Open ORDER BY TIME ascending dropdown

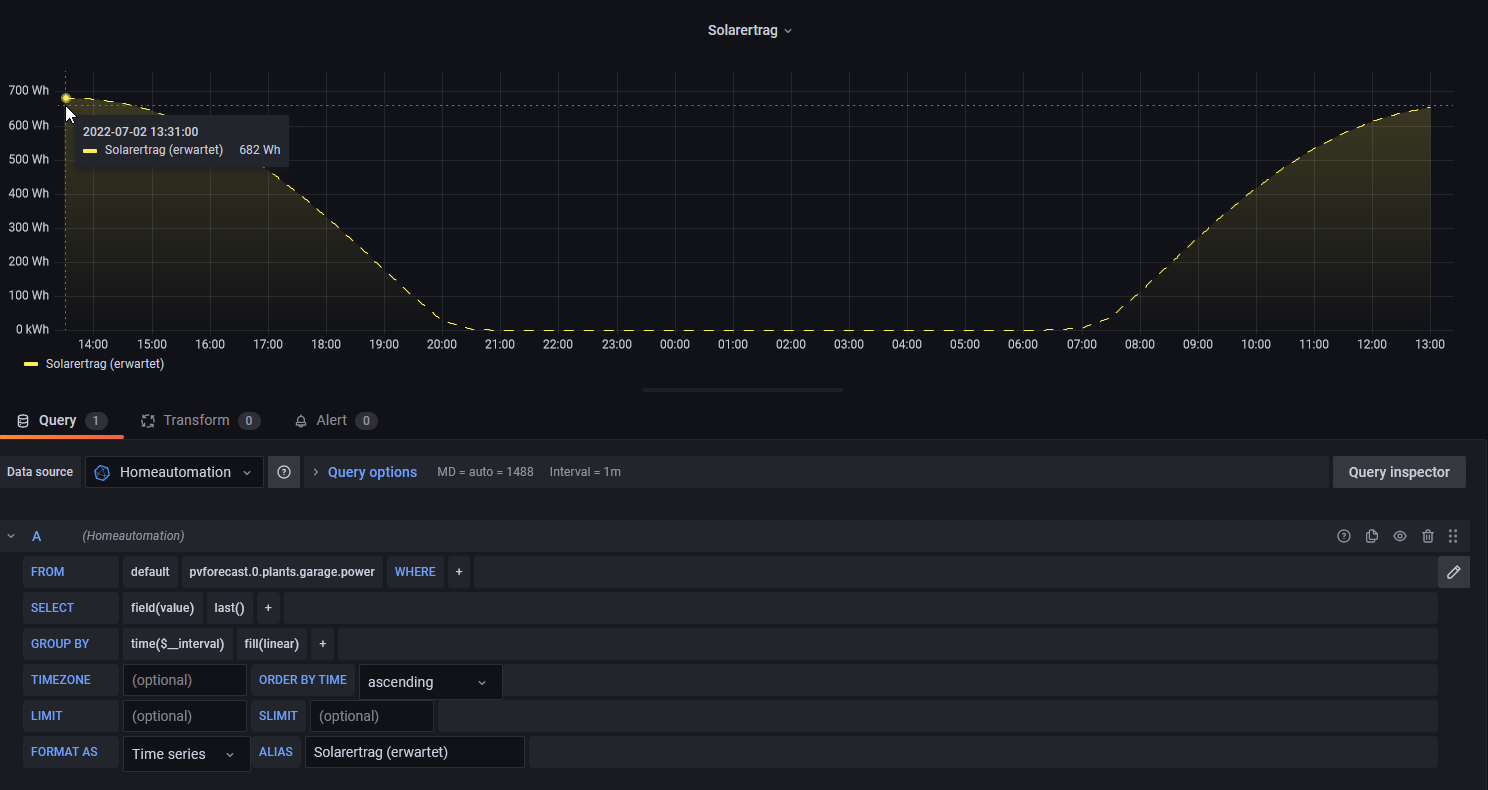431,682
